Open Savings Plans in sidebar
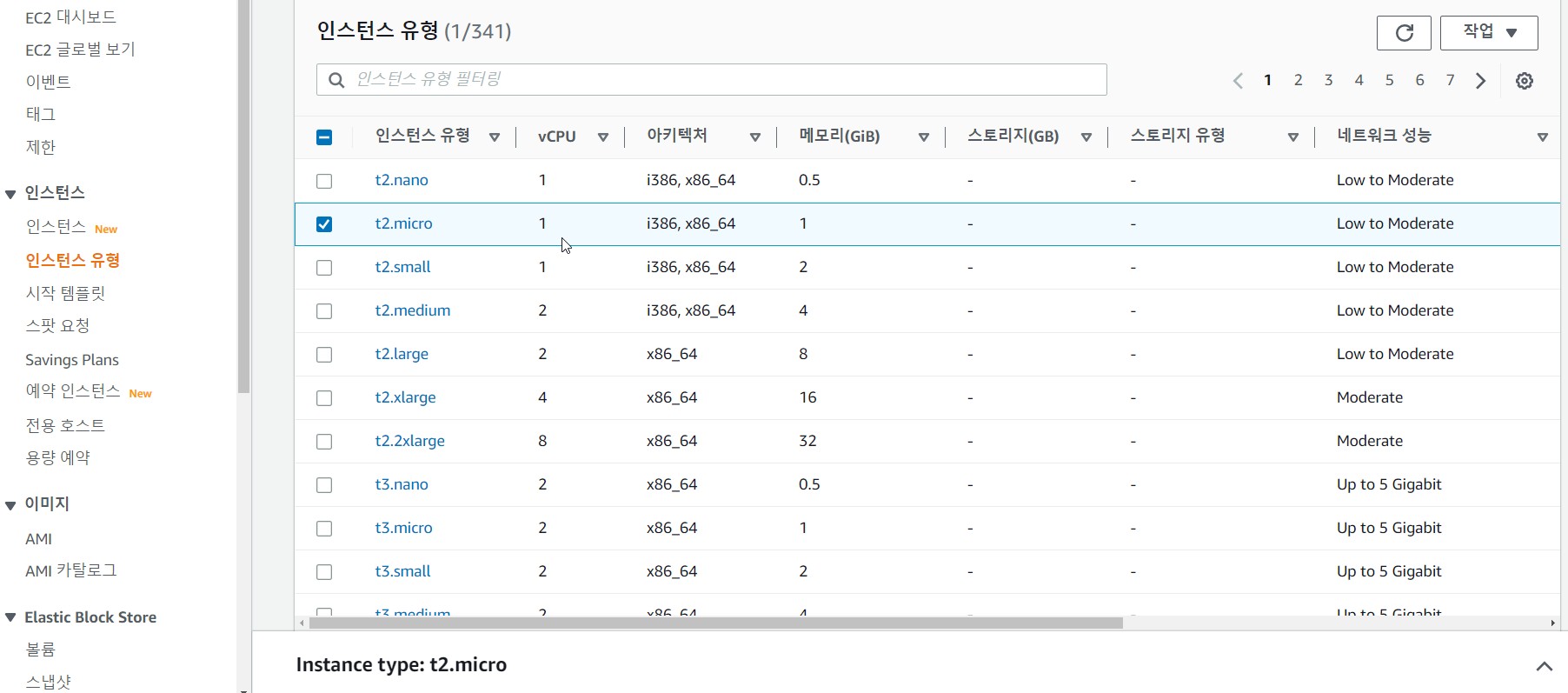 tap(72, 360)
